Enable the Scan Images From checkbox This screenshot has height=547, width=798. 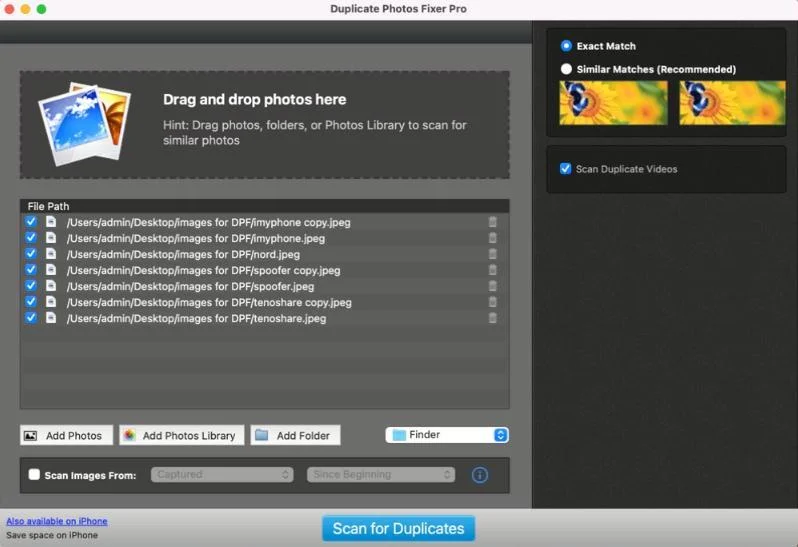click(35, 475)
